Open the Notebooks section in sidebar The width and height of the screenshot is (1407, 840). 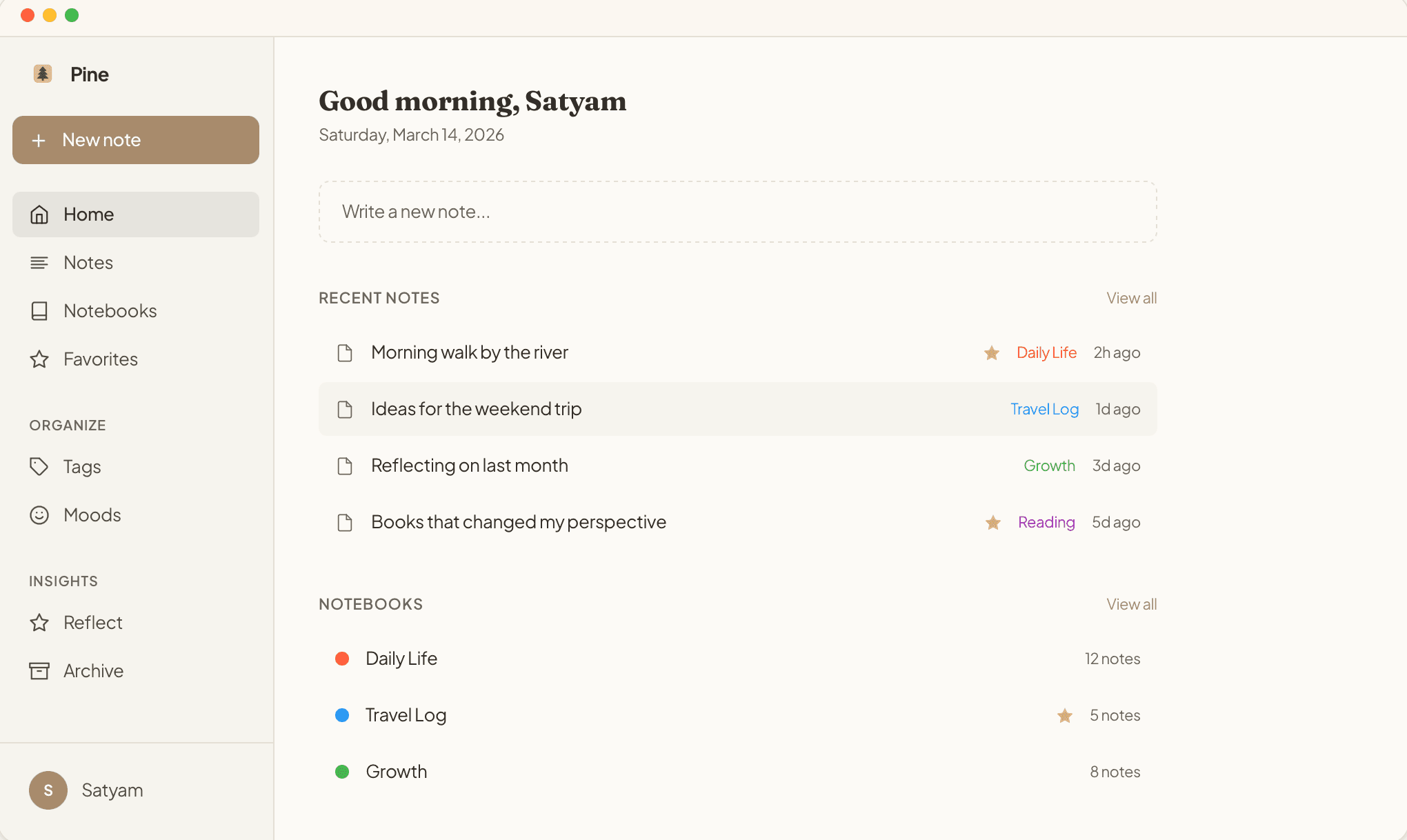point(136,311)
